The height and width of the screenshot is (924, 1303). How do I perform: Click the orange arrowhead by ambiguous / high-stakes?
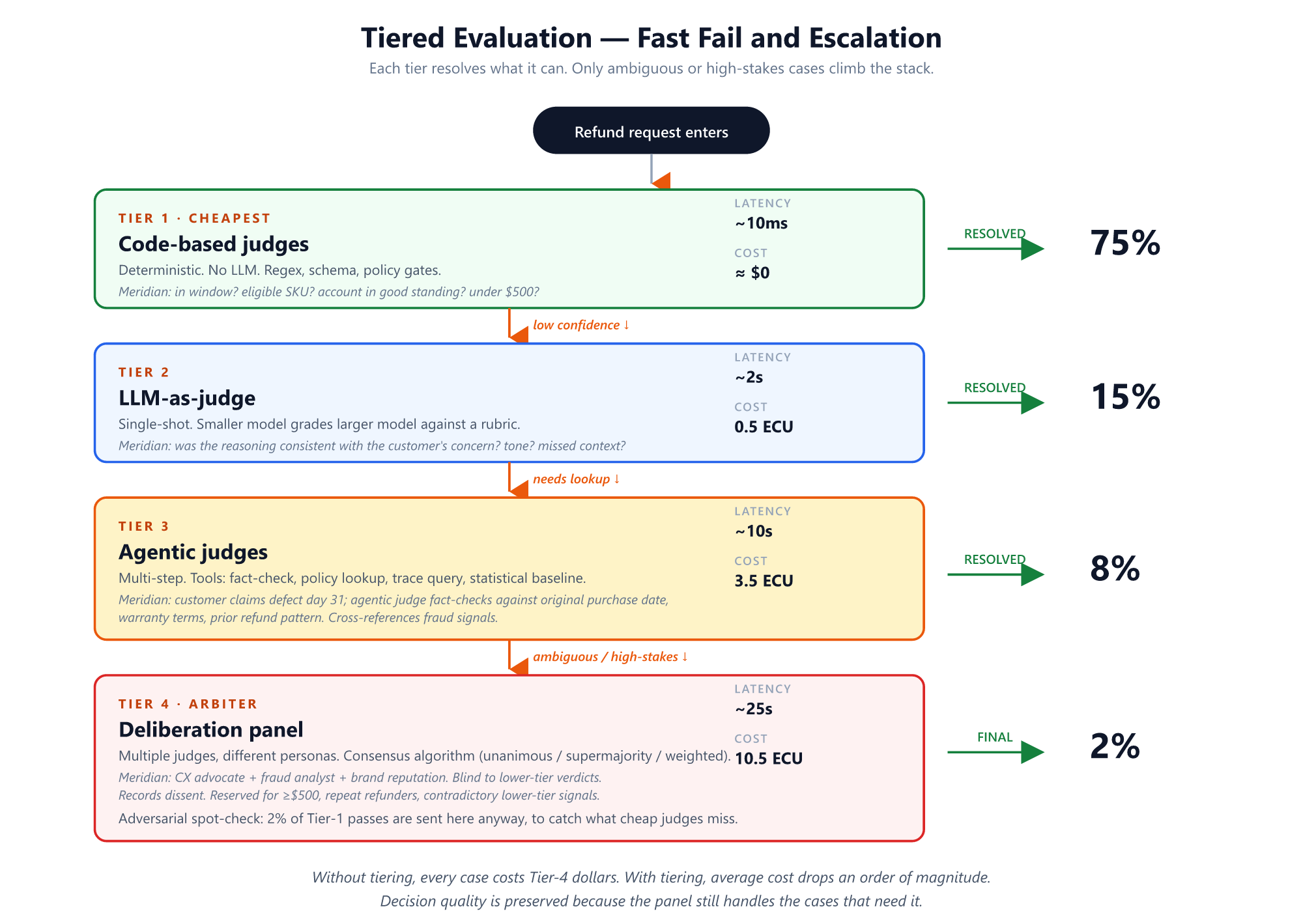click(519, 667)
